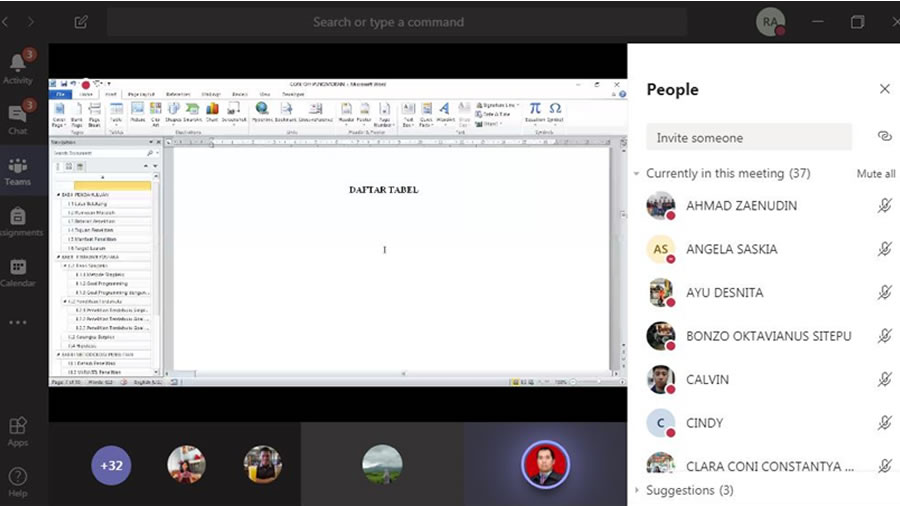Click the Help icon in sidebar

point(18,481)
